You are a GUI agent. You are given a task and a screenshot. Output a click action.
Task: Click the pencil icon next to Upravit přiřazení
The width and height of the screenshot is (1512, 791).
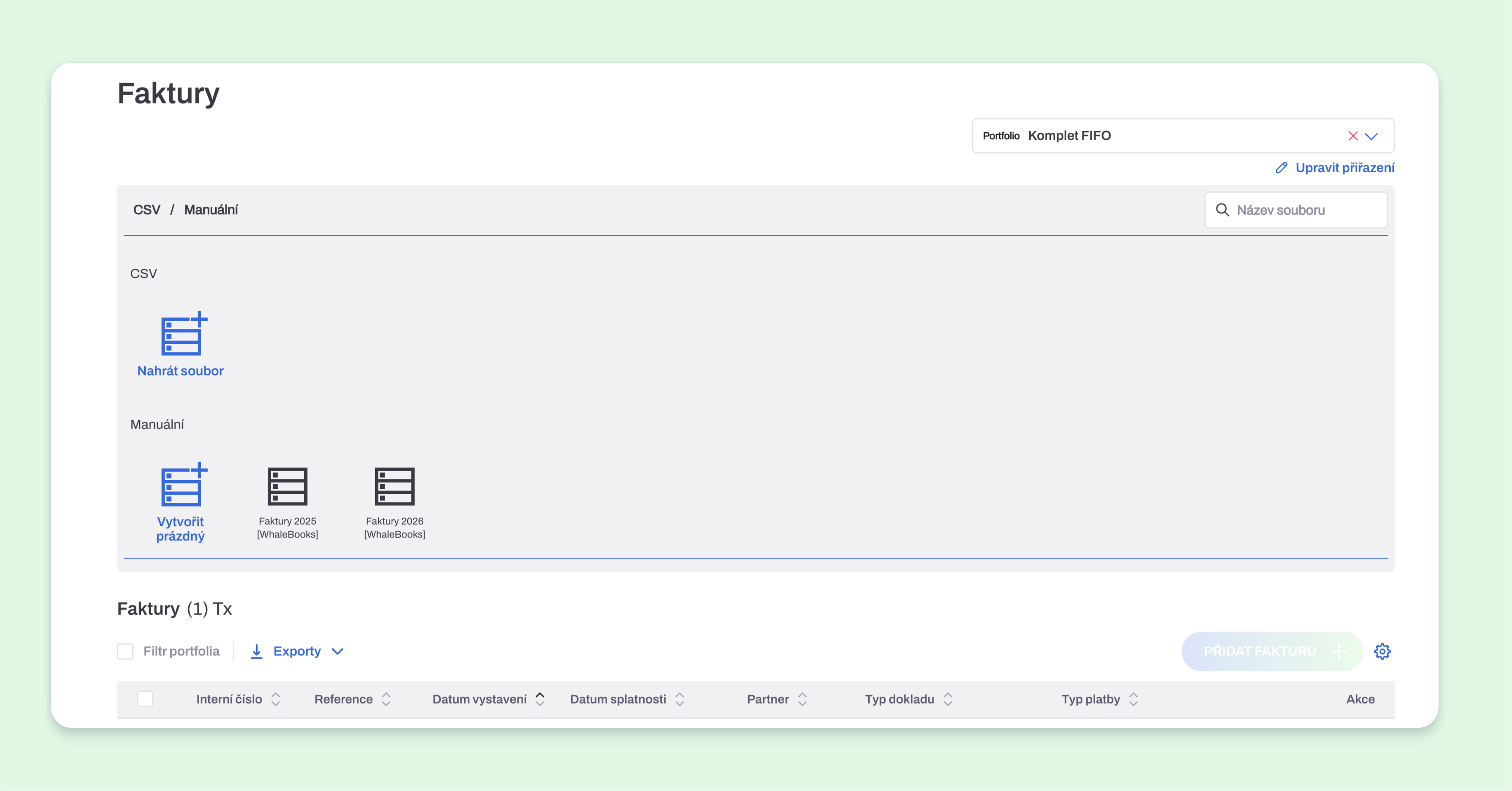point(1281,168)
